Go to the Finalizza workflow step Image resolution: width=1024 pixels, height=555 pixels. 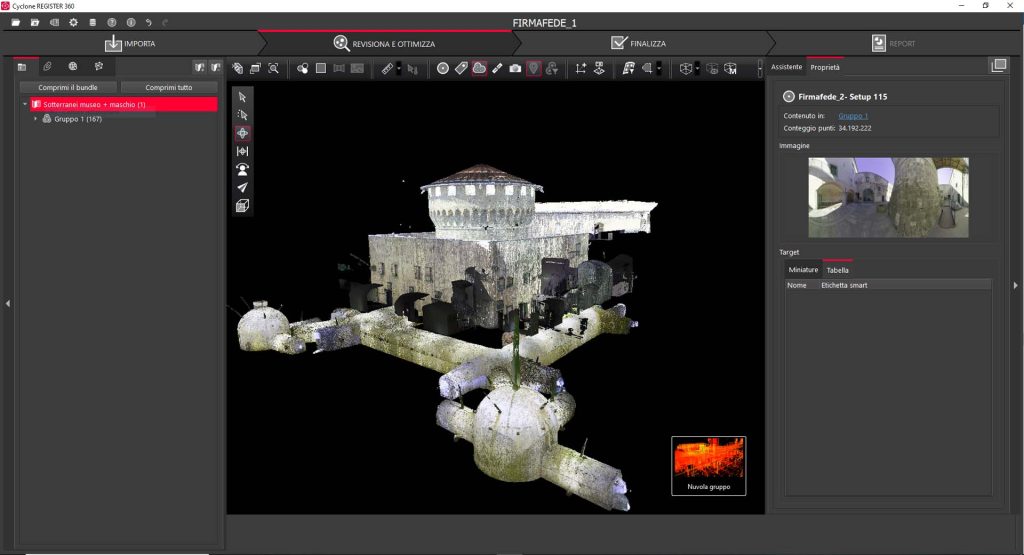[x=640, y=43]
